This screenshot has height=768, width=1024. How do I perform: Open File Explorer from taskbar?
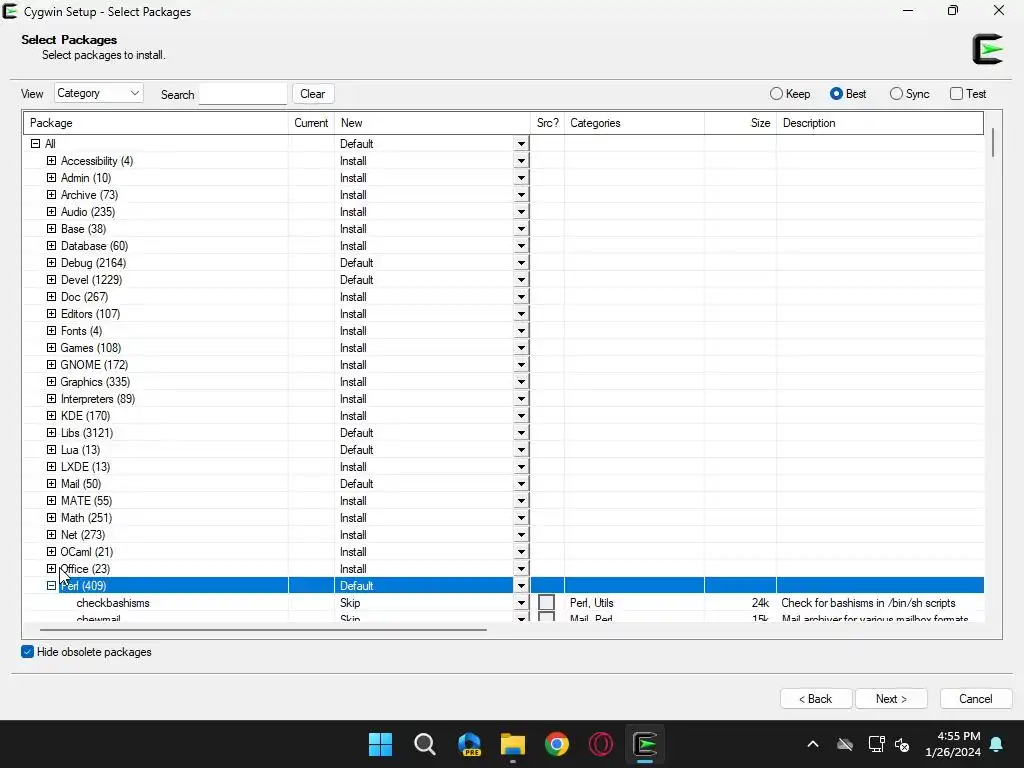tap(513, 744)
